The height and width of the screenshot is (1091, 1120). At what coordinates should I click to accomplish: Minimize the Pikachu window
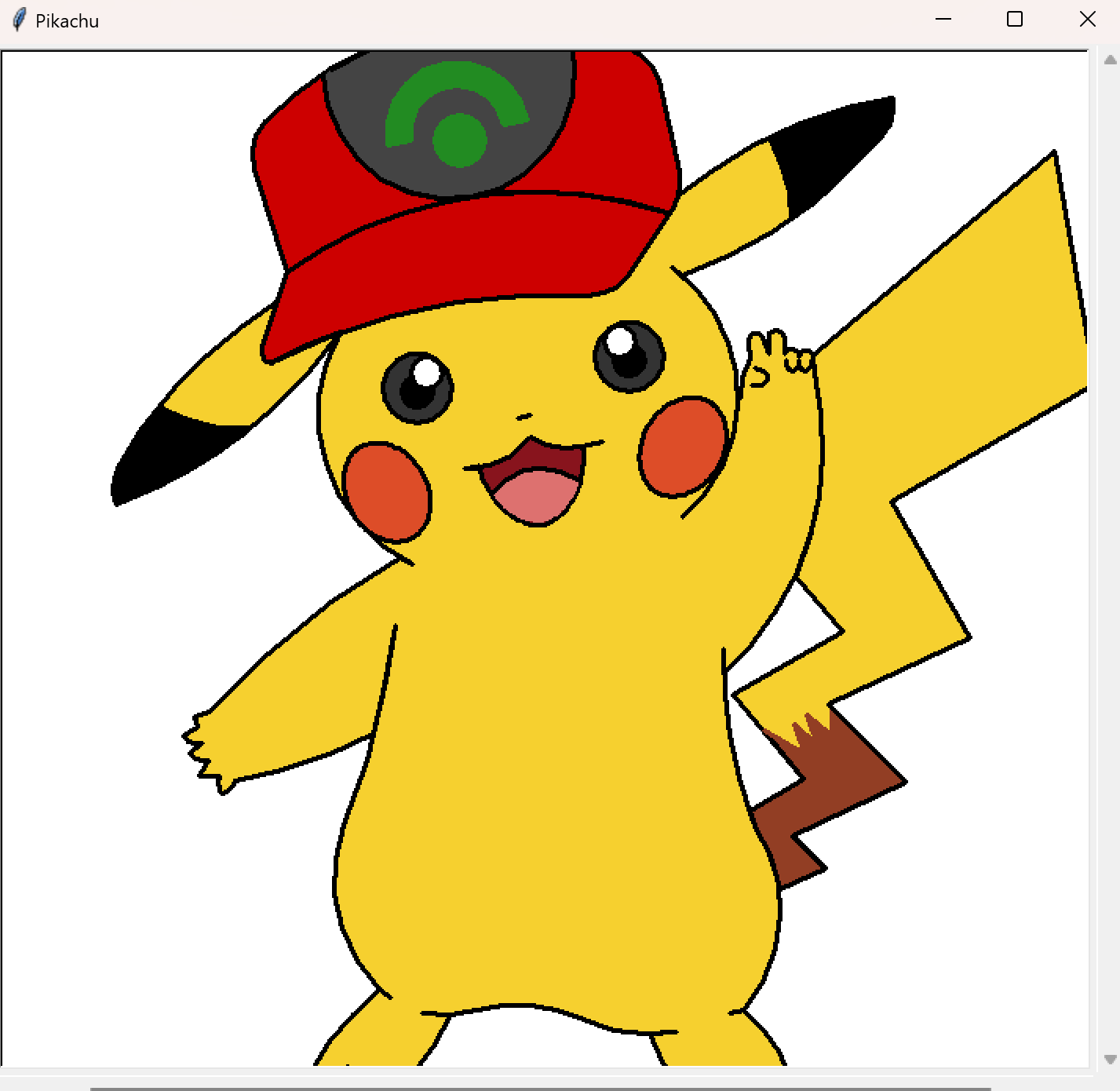click(x=943, y=20)
